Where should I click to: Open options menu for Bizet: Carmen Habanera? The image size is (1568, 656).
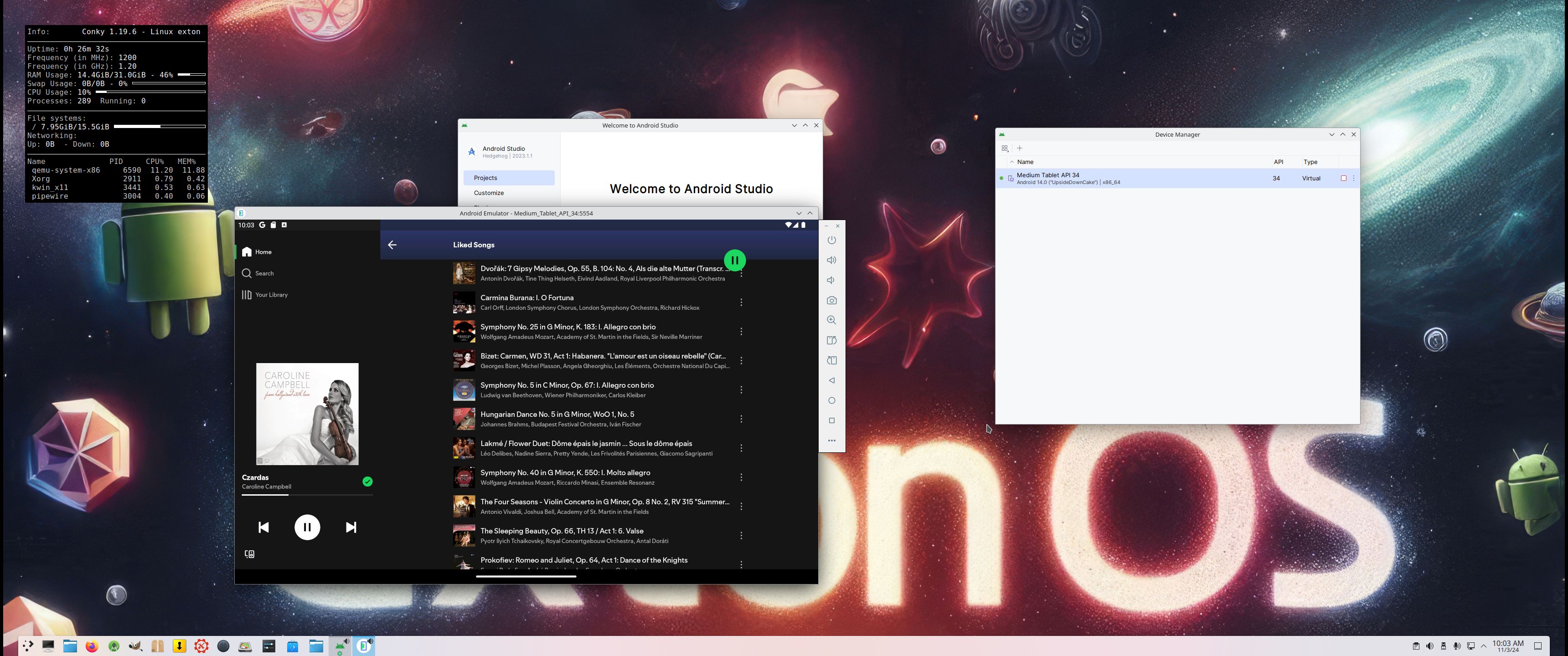point(742,361)
